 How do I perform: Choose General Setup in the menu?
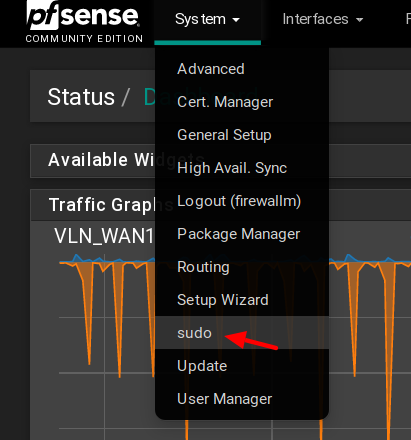242,135
